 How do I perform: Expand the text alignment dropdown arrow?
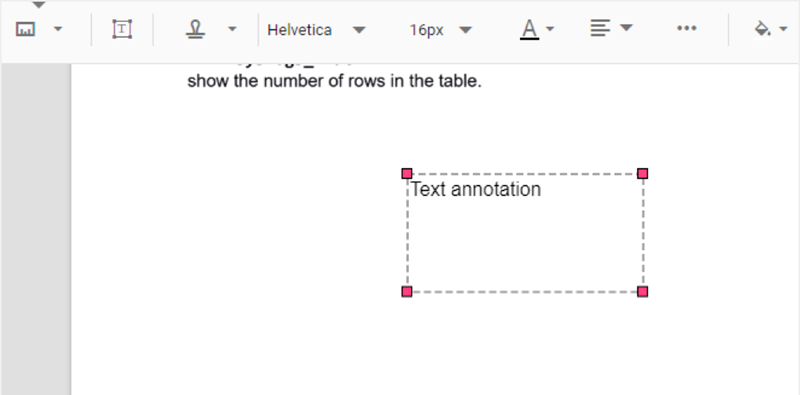click(x=627, y=28)
